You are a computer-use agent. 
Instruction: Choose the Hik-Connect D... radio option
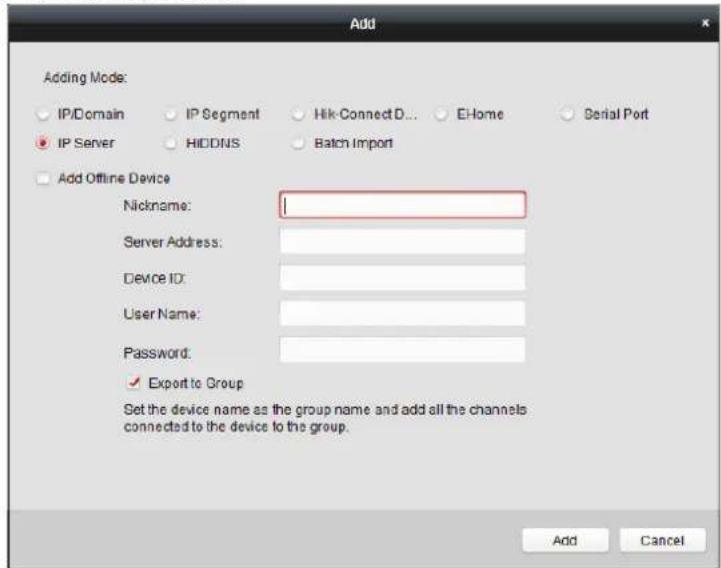(298, 114)
